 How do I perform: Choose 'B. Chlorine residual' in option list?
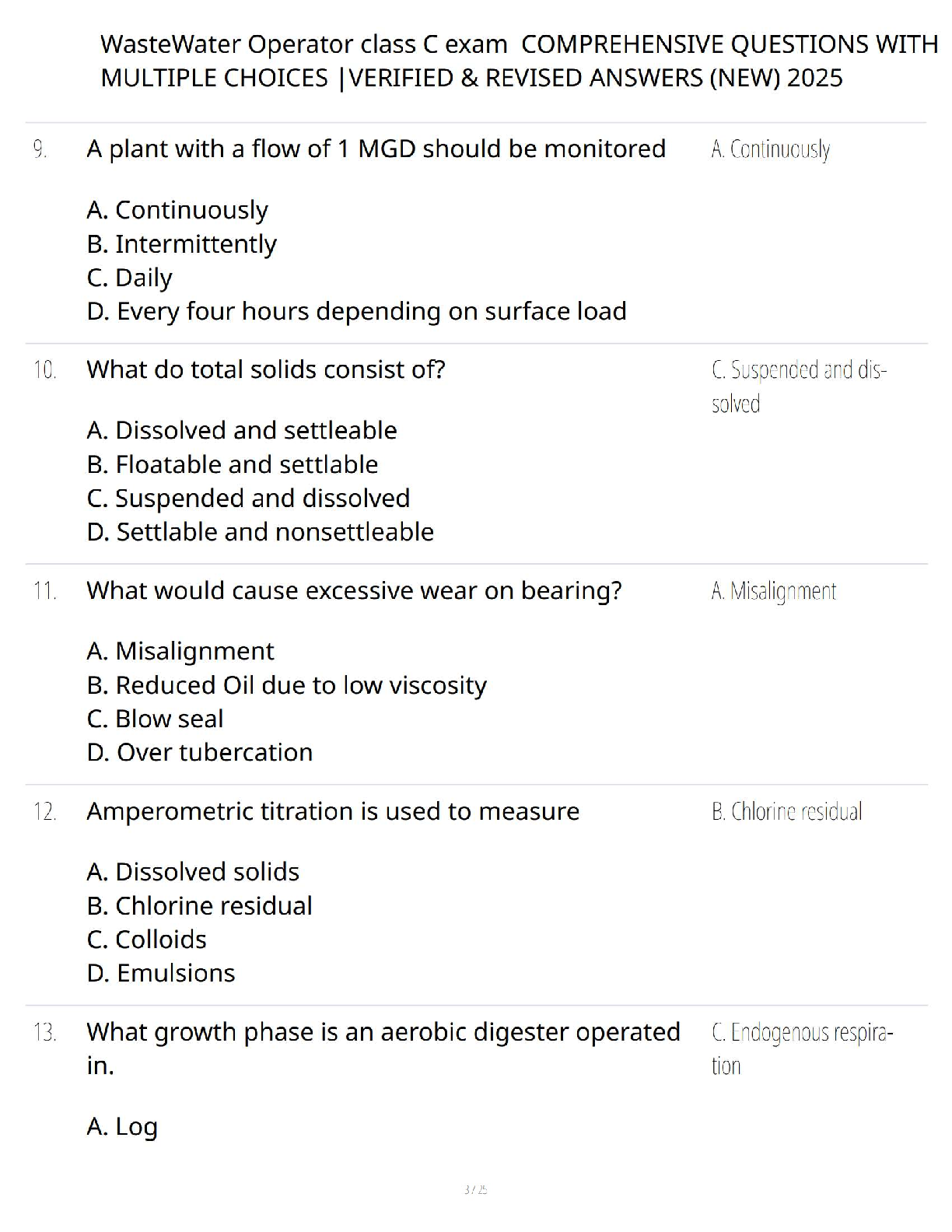199,906
